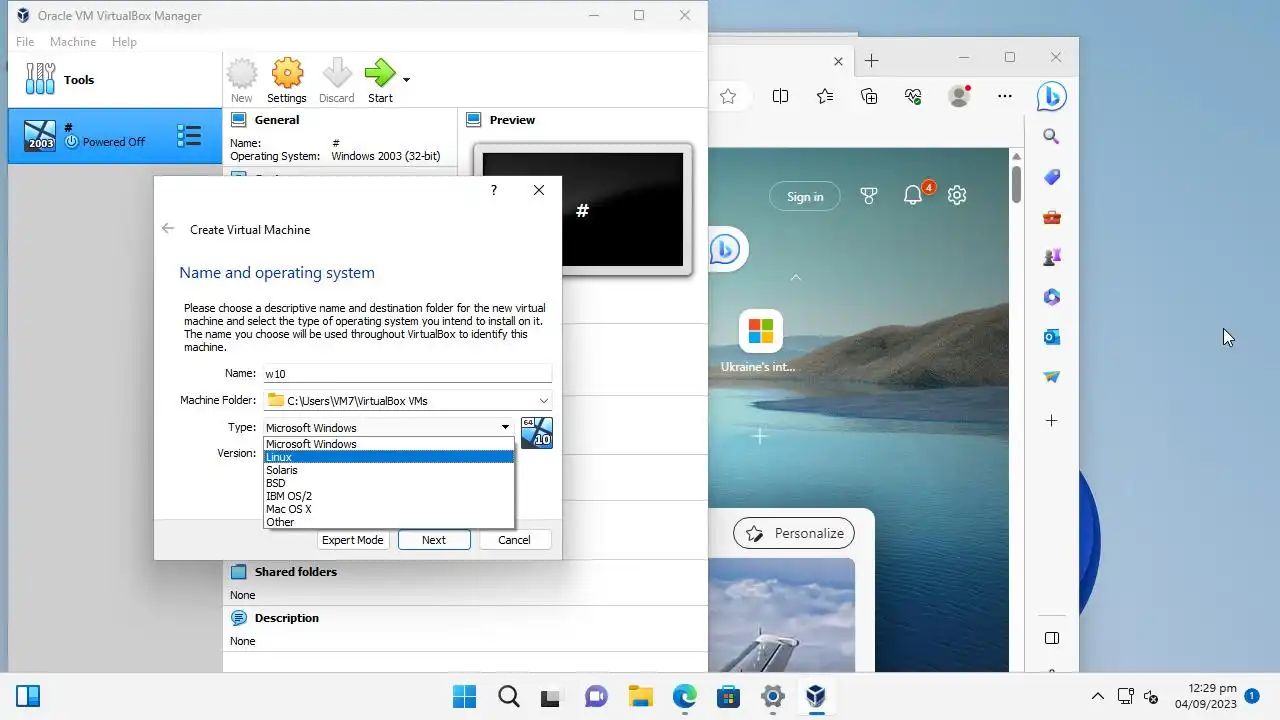Open the File menu

point(25,42)
